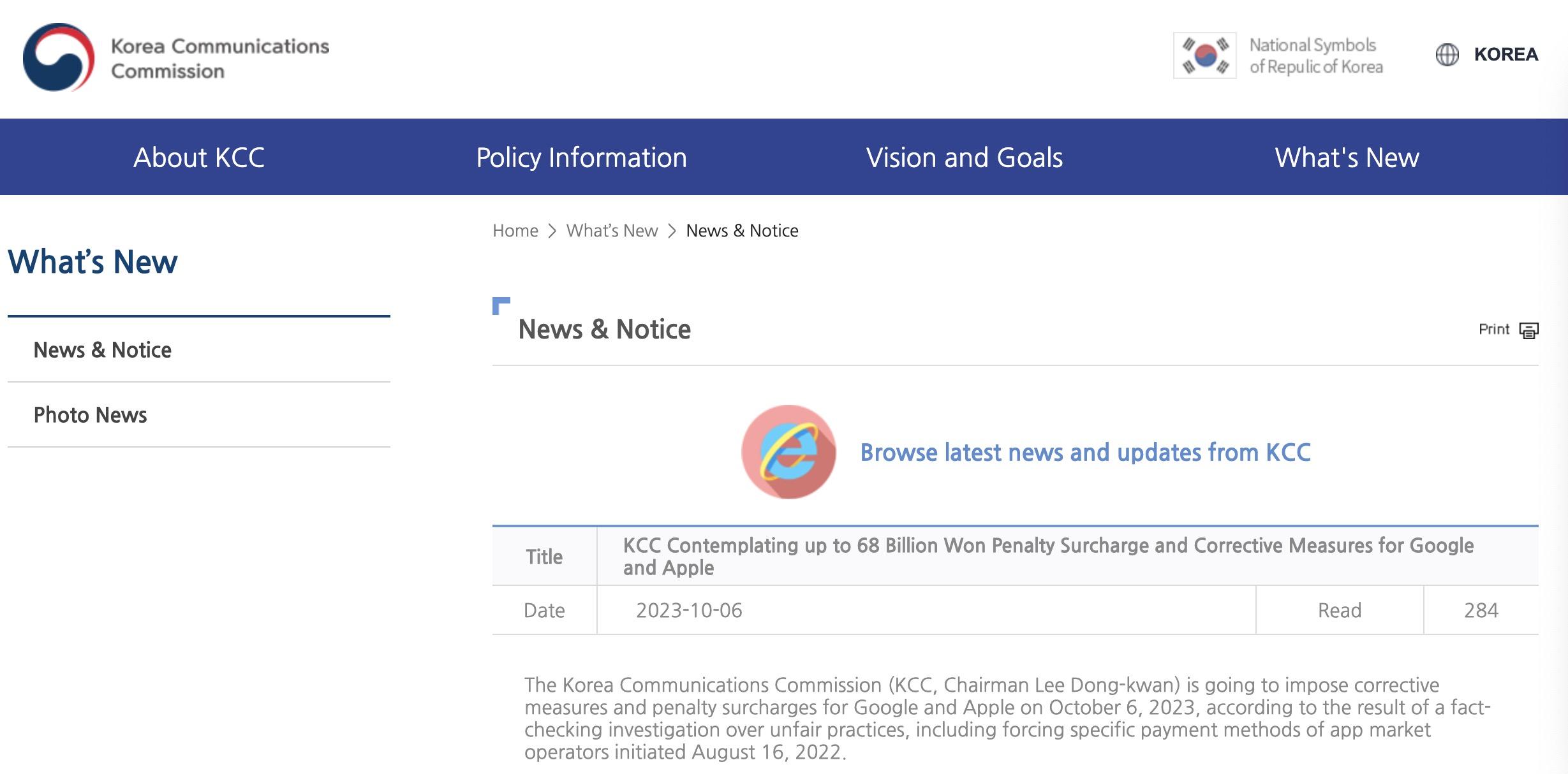Click the What's New breadcrumb link
The height and width of the screenshot is (774, 1568).
pos(612,231)
